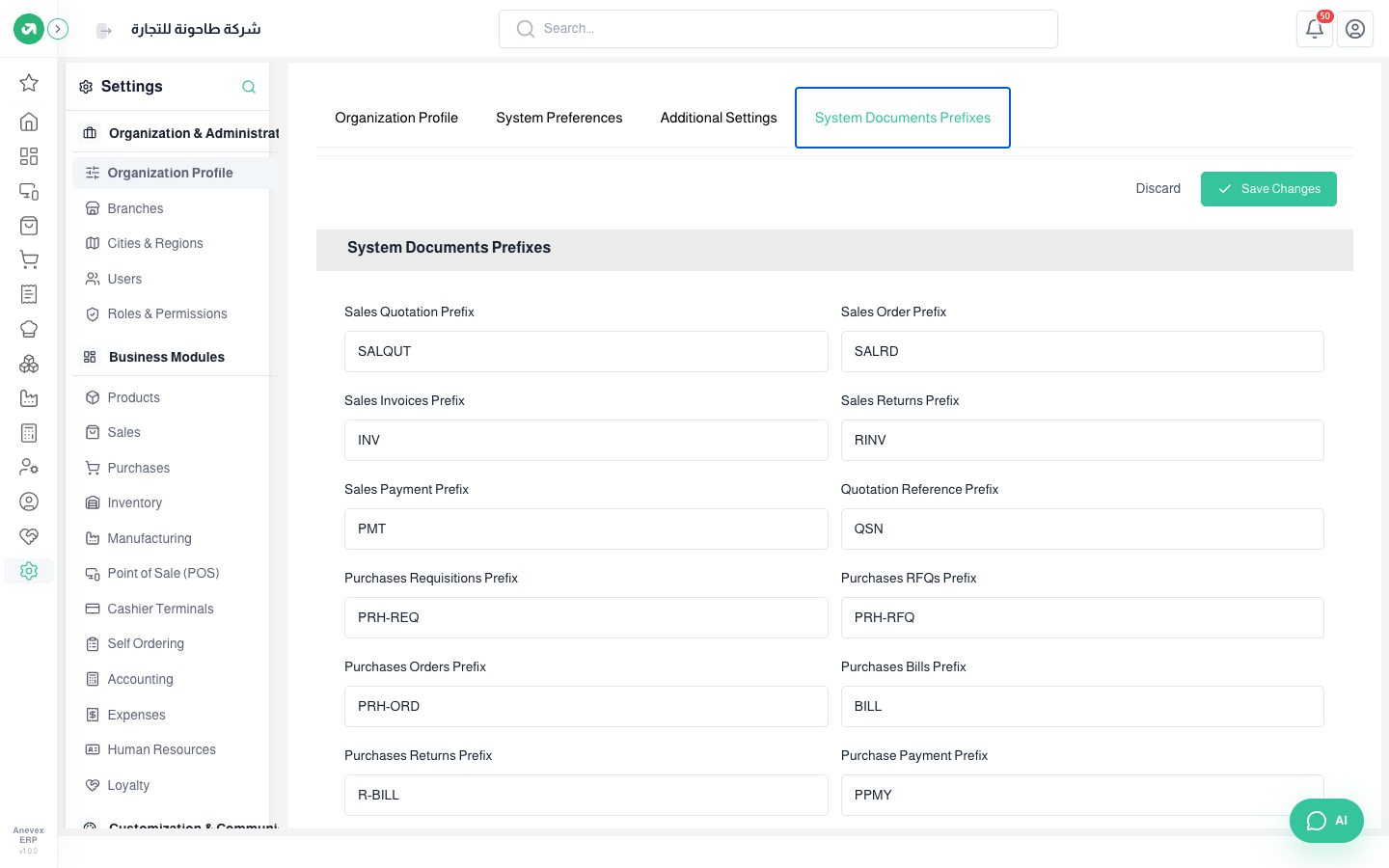This screenshot has height=868, width=1389.
Task: Open the factory icon in left rail
Action: pyautogui.click(x=29, y=398)
